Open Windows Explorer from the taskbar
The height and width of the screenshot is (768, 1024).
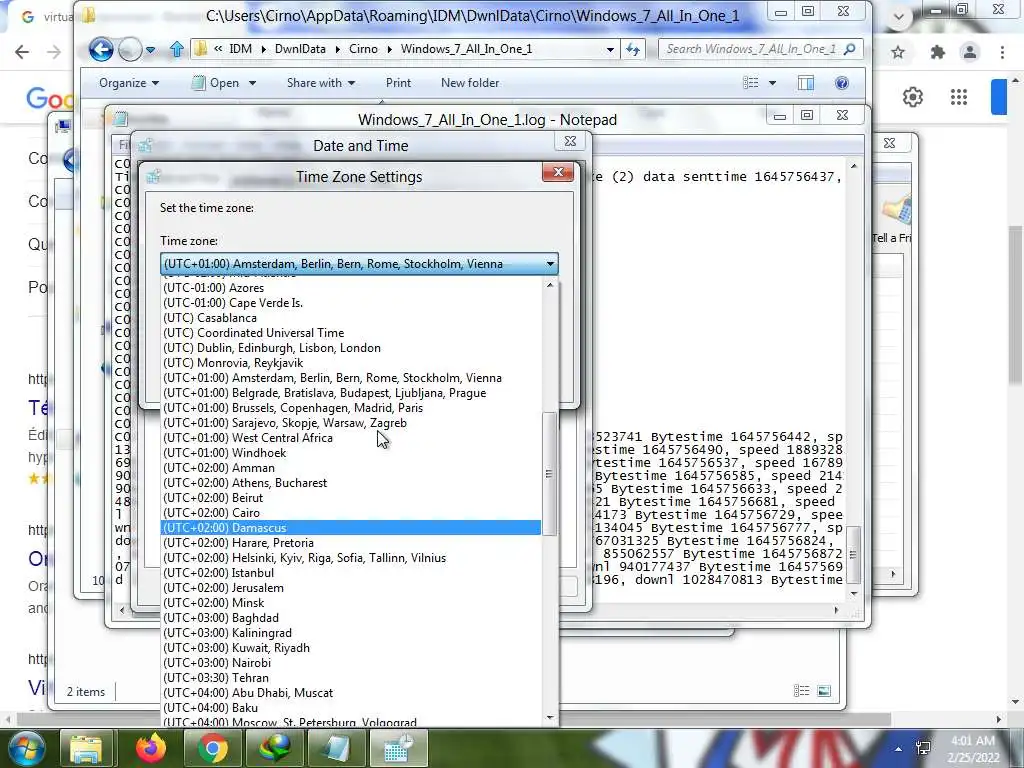86,748
